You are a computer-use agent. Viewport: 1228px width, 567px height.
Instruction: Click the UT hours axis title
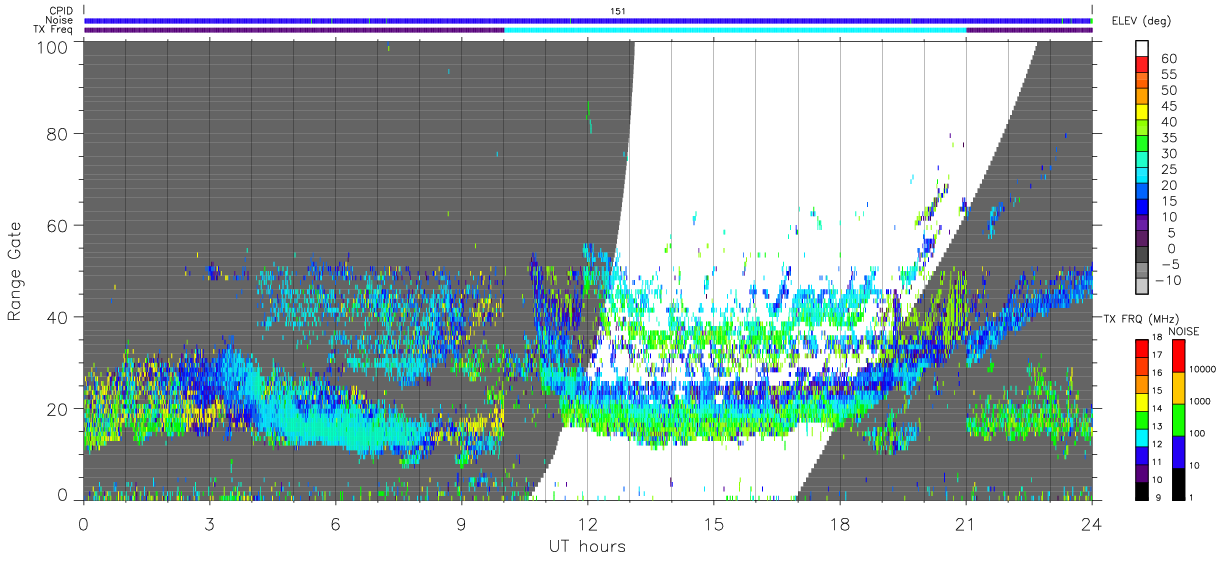point(587,547)
